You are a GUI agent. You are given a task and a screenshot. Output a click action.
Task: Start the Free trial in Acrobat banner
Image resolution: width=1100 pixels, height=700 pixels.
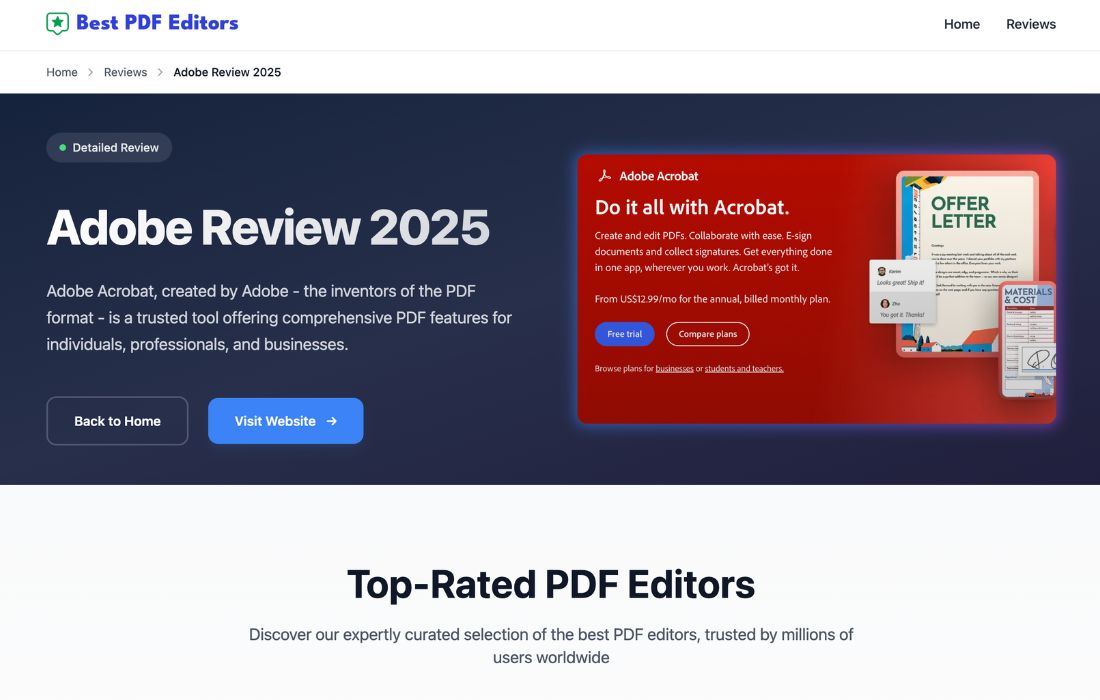[x=624, y=334]
